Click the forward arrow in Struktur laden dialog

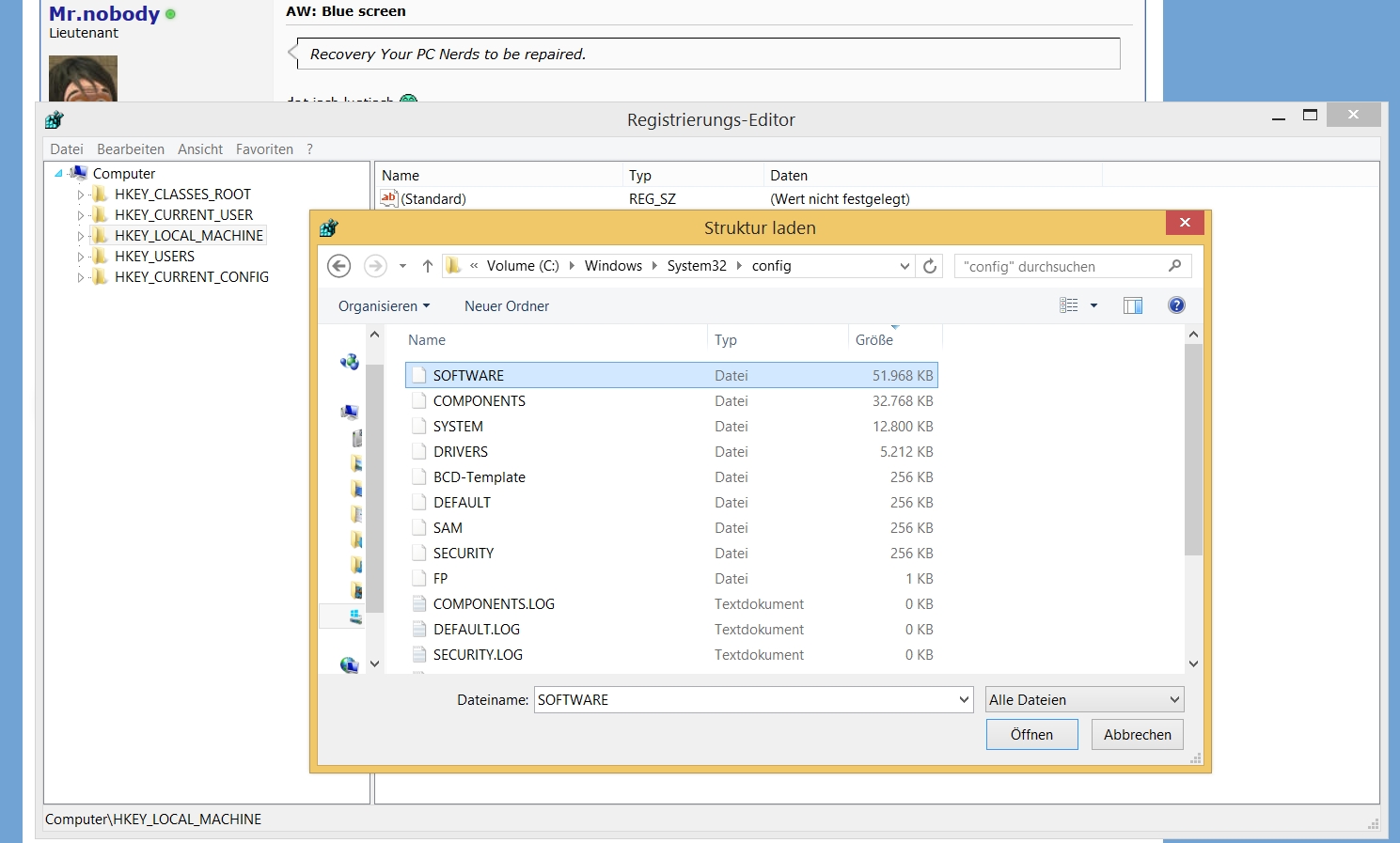click(x=375, y=266)
